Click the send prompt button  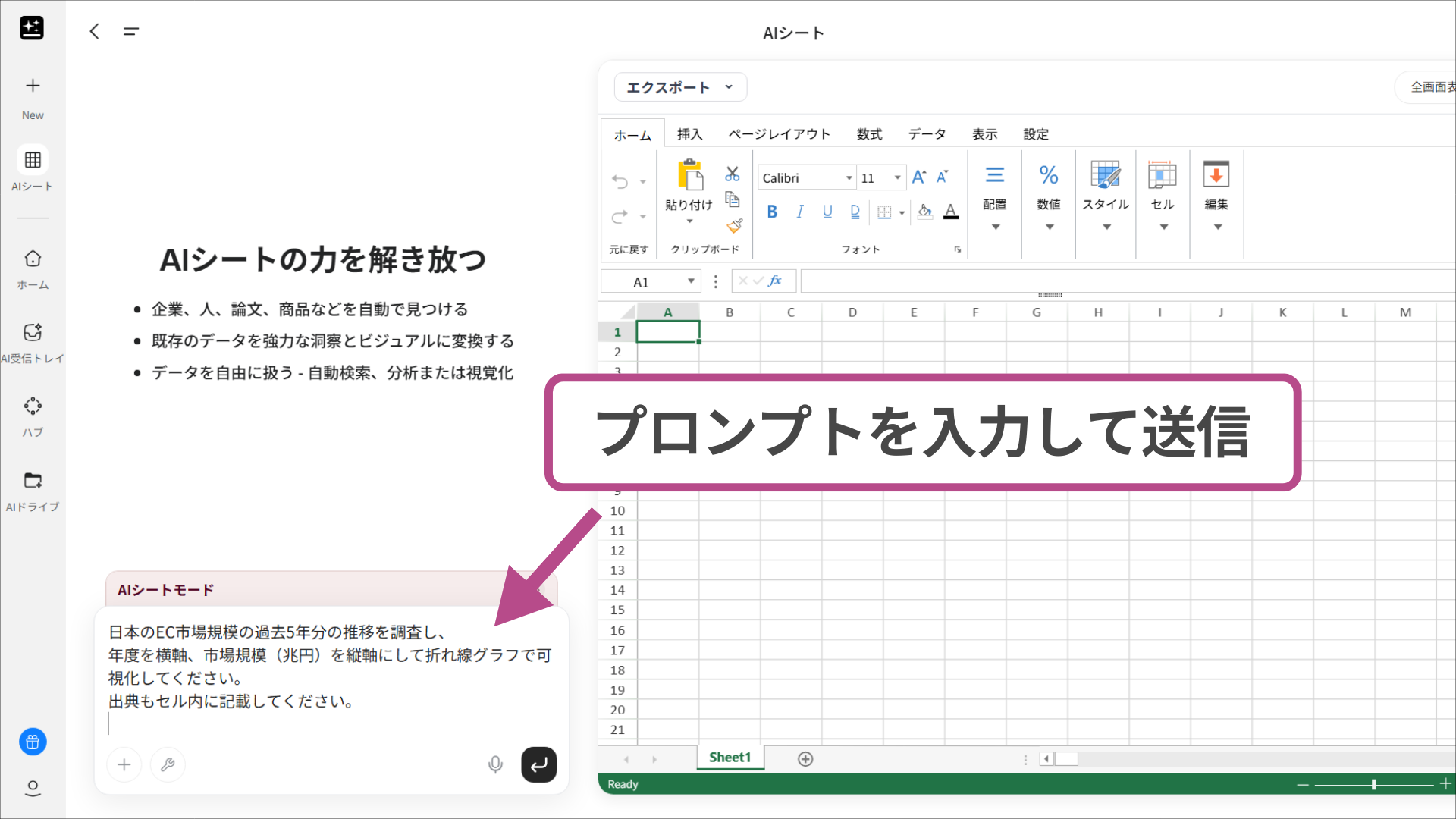click(x=538, y=764)
